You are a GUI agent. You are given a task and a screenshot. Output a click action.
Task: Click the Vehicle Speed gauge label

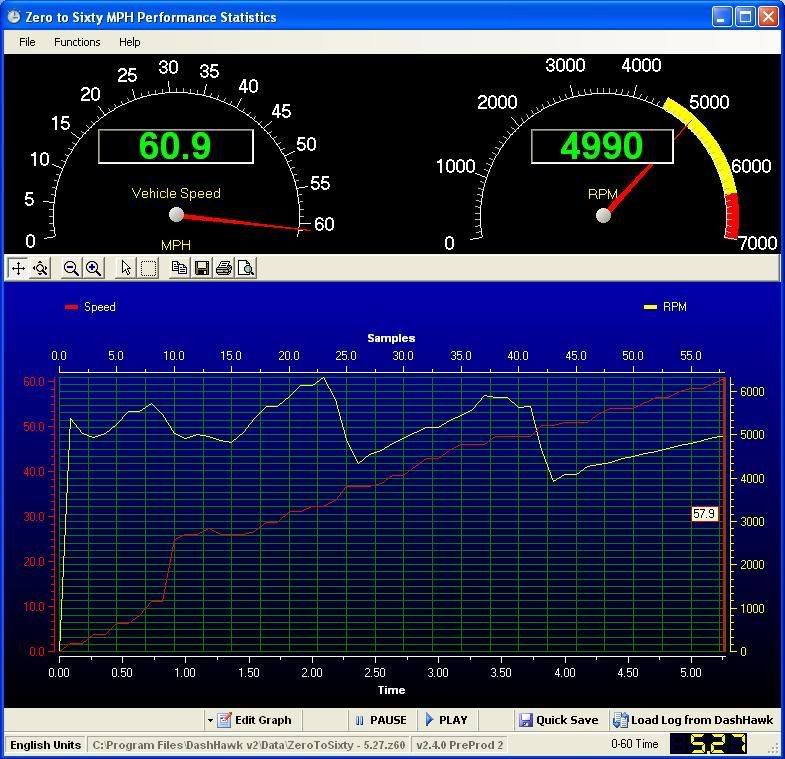176,193
